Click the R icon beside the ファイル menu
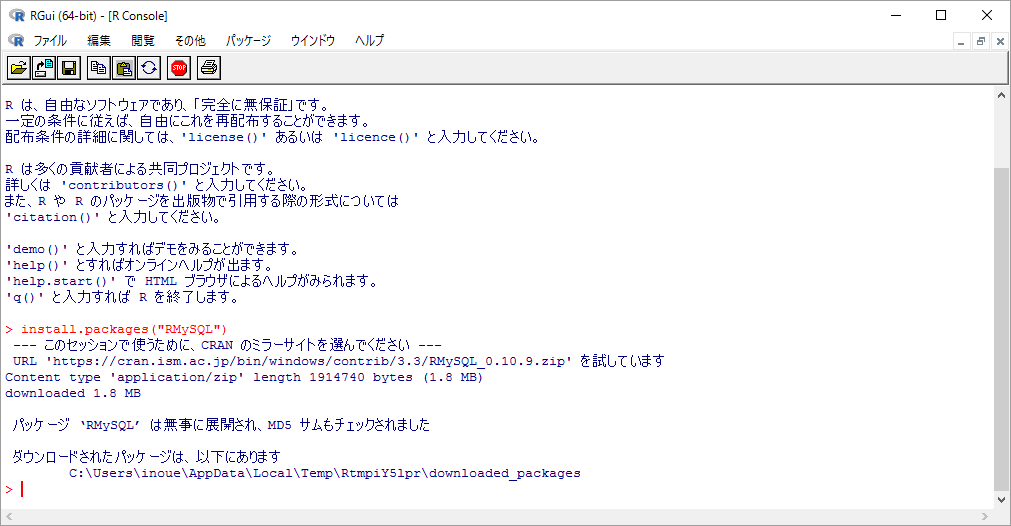 pyautogui.click(x=16, y=41)
